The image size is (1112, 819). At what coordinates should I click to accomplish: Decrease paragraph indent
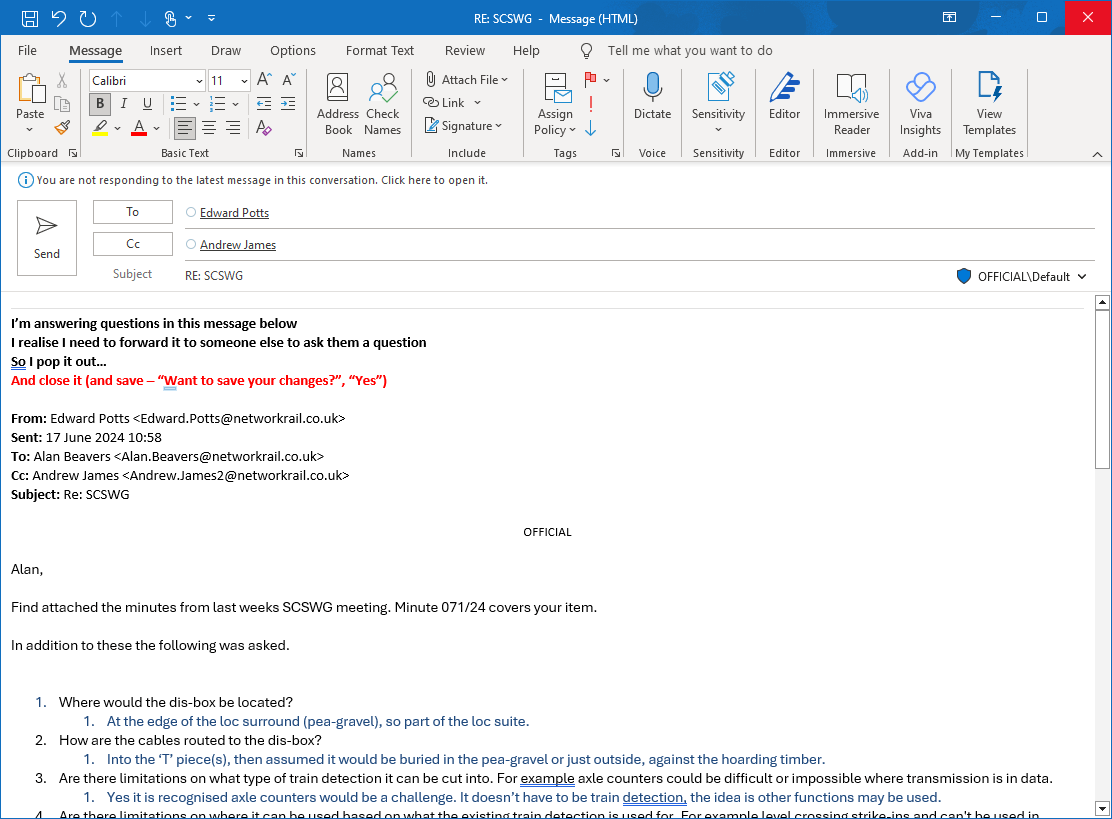point(264,104)
